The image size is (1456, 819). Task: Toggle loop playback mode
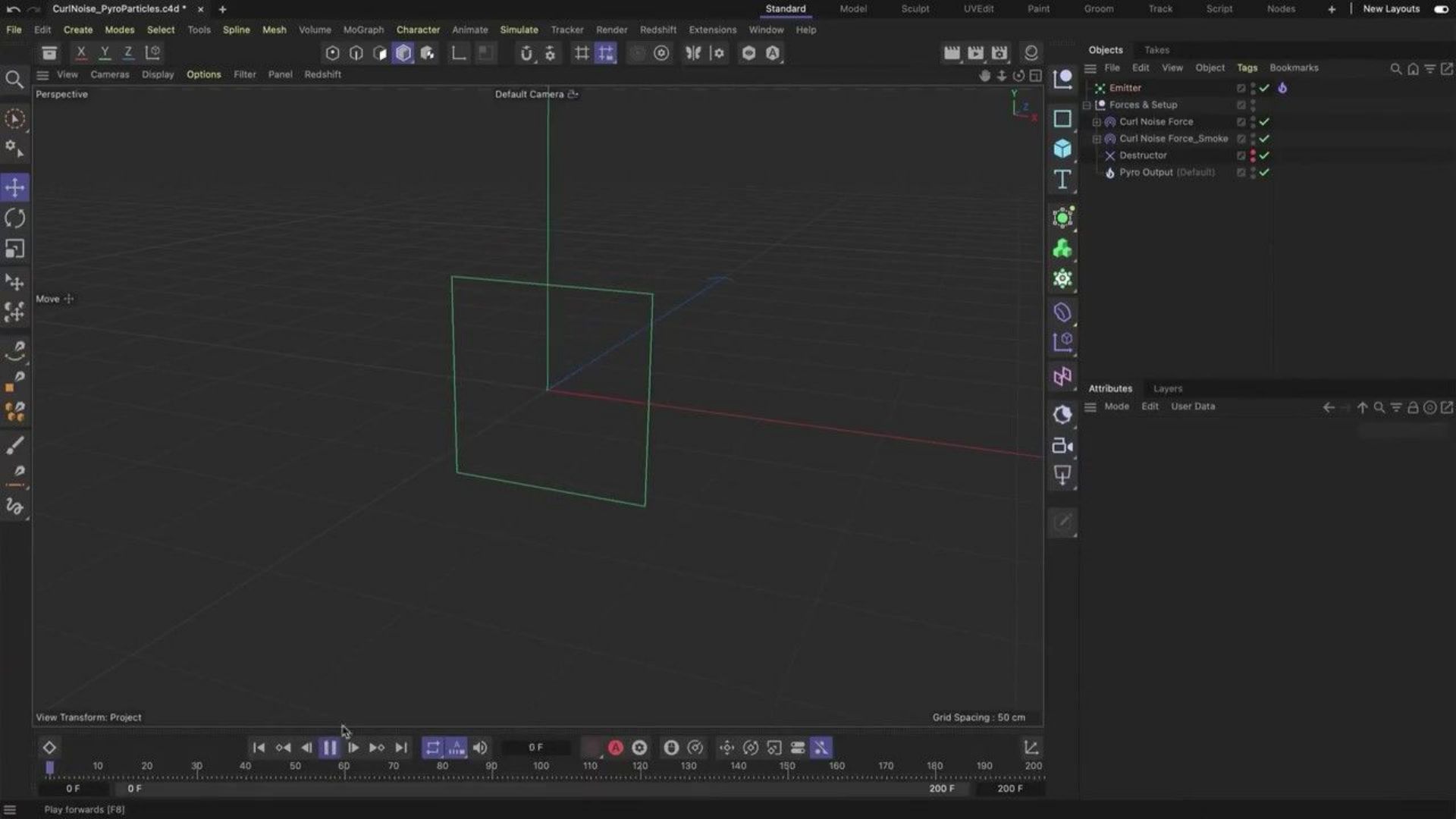coord(432,748)
